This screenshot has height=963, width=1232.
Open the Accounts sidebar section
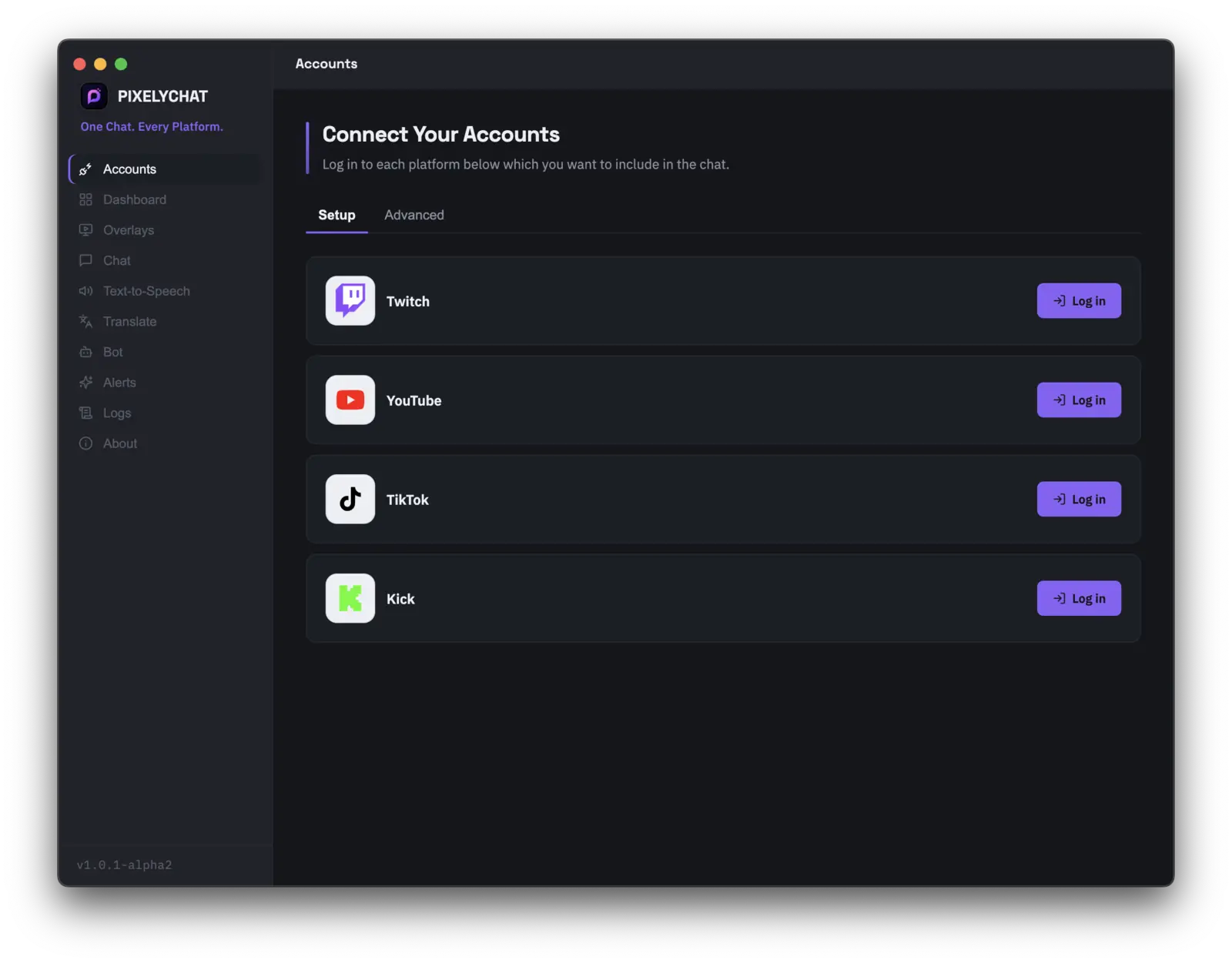coord(165,169)
